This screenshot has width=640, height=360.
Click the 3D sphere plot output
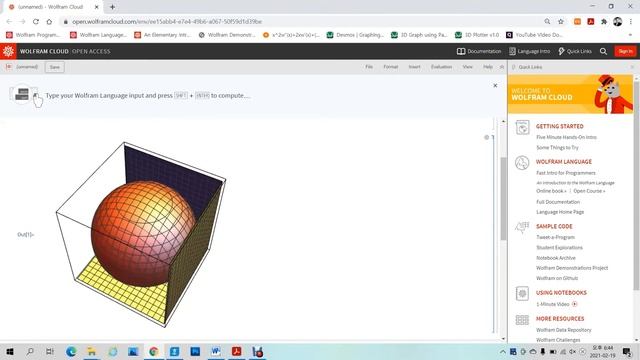point(141,234)
